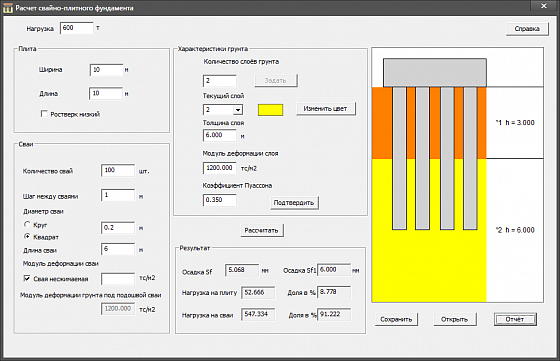Click the Ширина plate width field
The width and height of the screenshot is (560, 361).
(x=107, y=70)
